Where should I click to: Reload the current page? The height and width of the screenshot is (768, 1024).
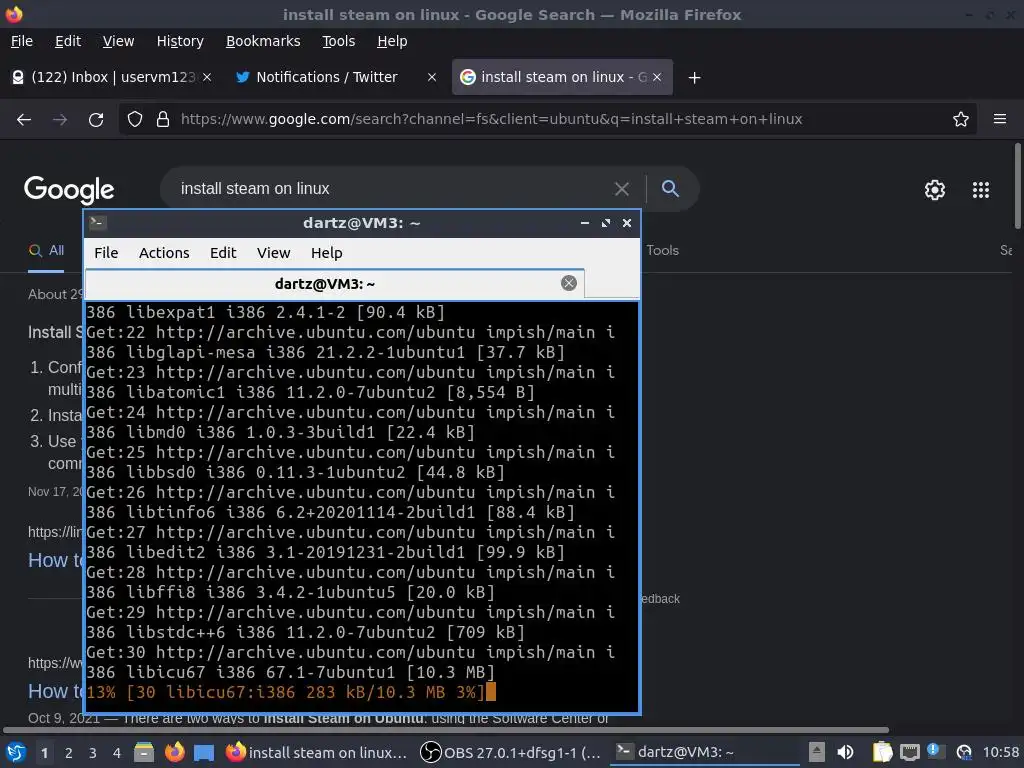pyautogui.click(x=96, y=120)
